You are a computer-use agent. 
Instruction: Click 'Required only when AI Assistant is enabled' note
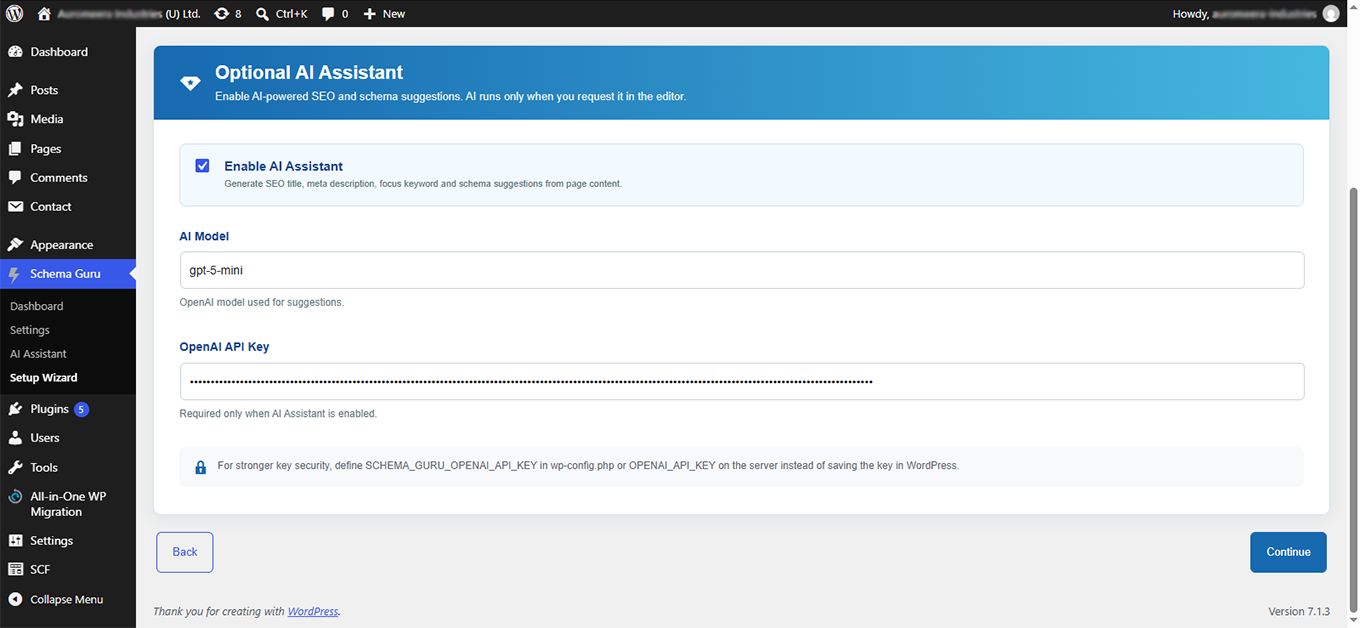(278, 413)
